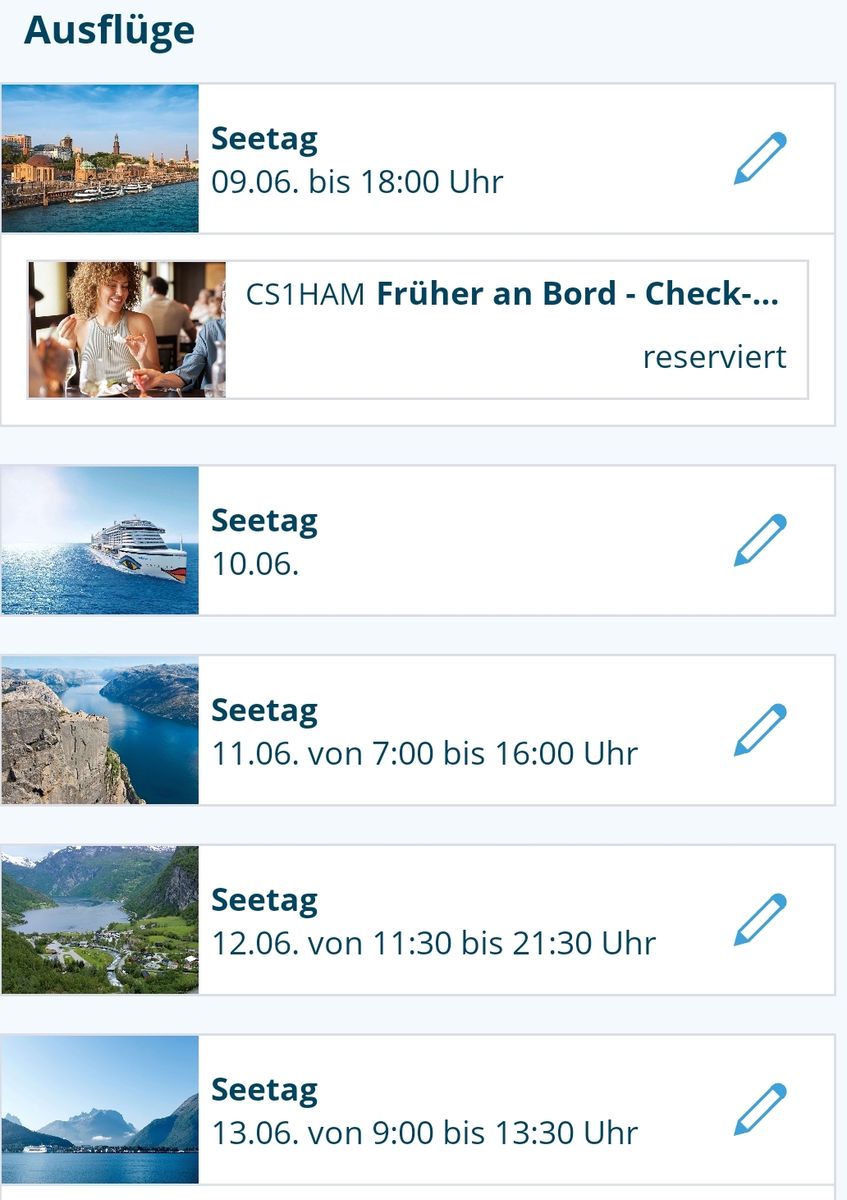Tap the edit pencil for 11.06. Seetag
The height and width of the screenshot is (1200, 847).
tap(760, 730)
